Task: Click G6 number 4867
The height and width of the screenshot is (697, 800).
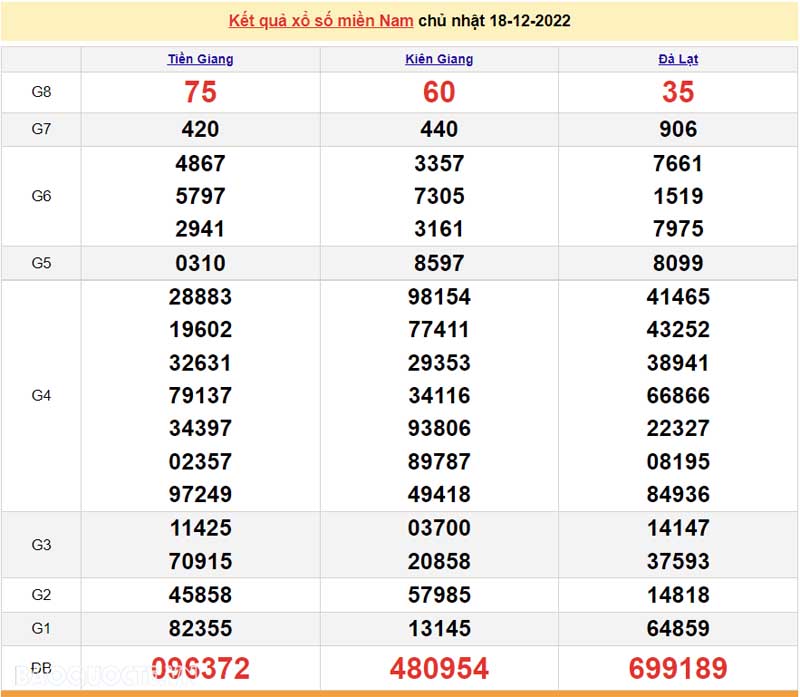Action: (x=201, y=164)
